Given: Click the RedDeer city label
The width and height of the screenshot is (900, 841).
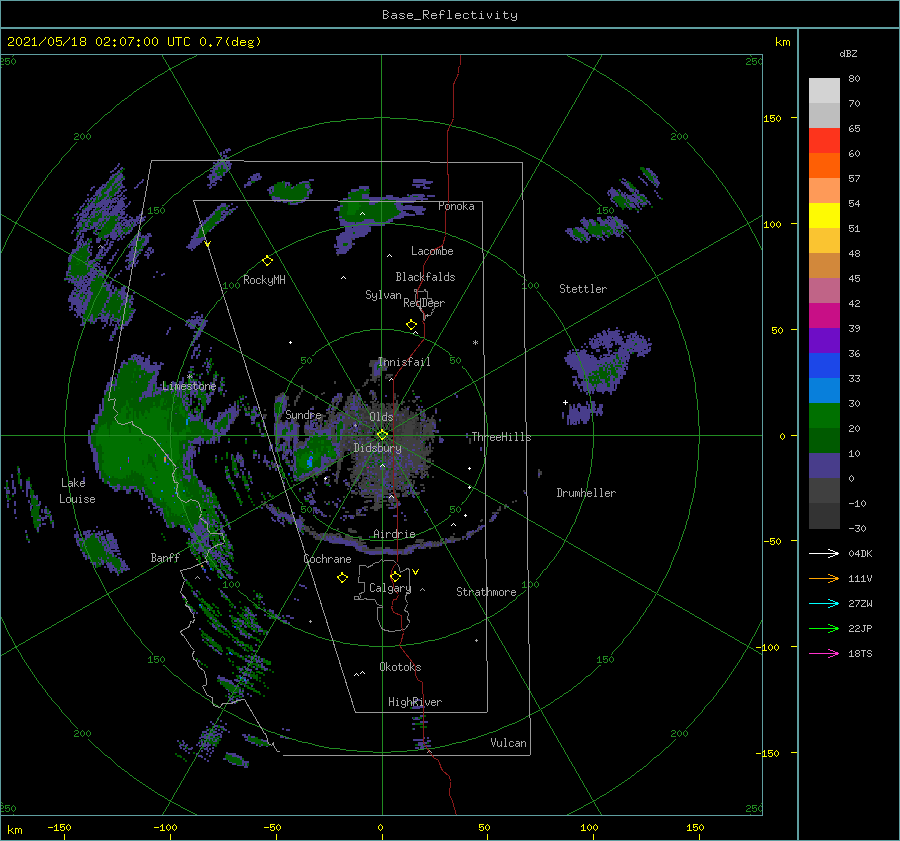Looking at the screenshot, I should (424, 303).
